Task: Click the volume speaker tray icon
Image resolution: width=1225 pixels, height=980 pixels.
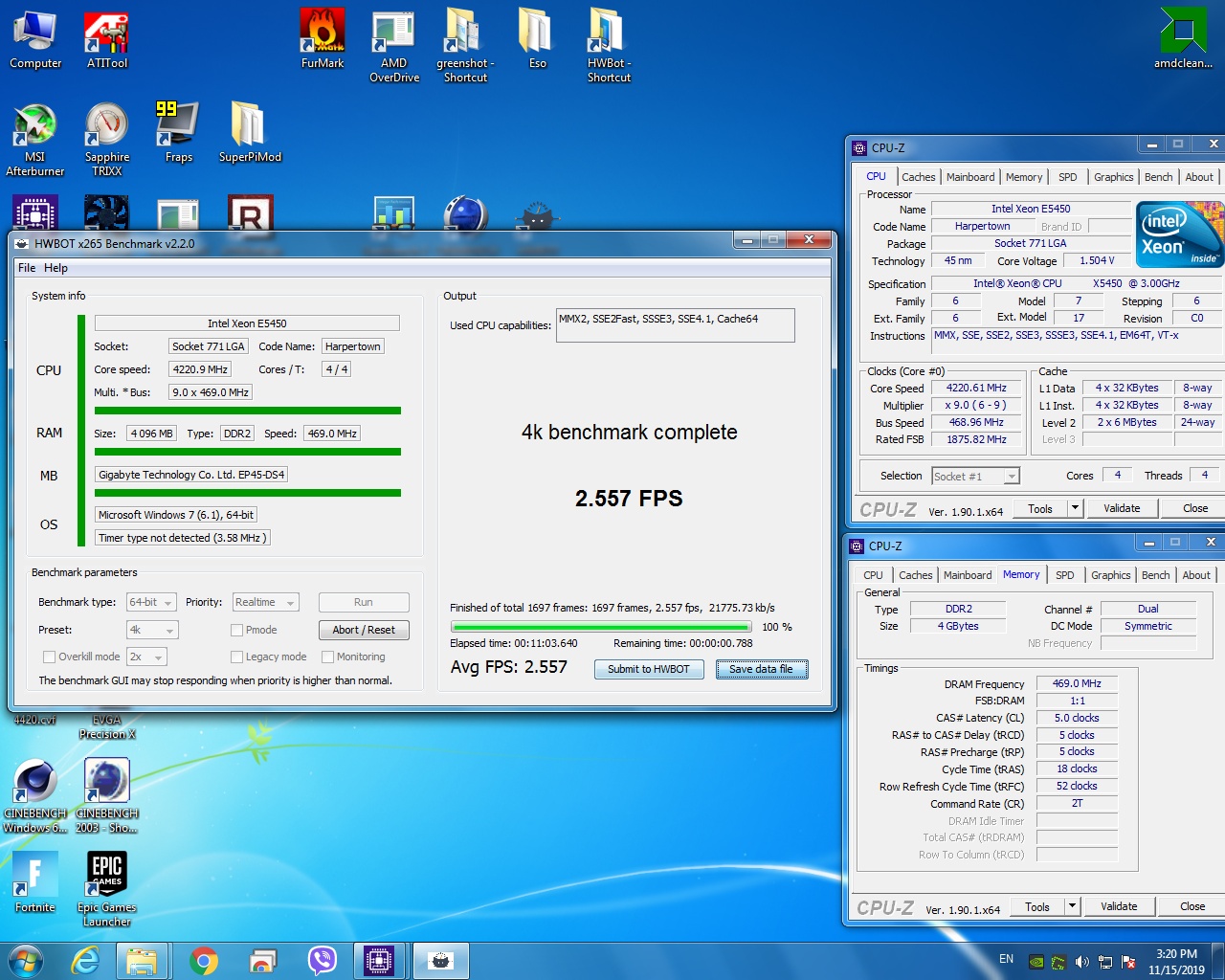Action: (1081, 962)
